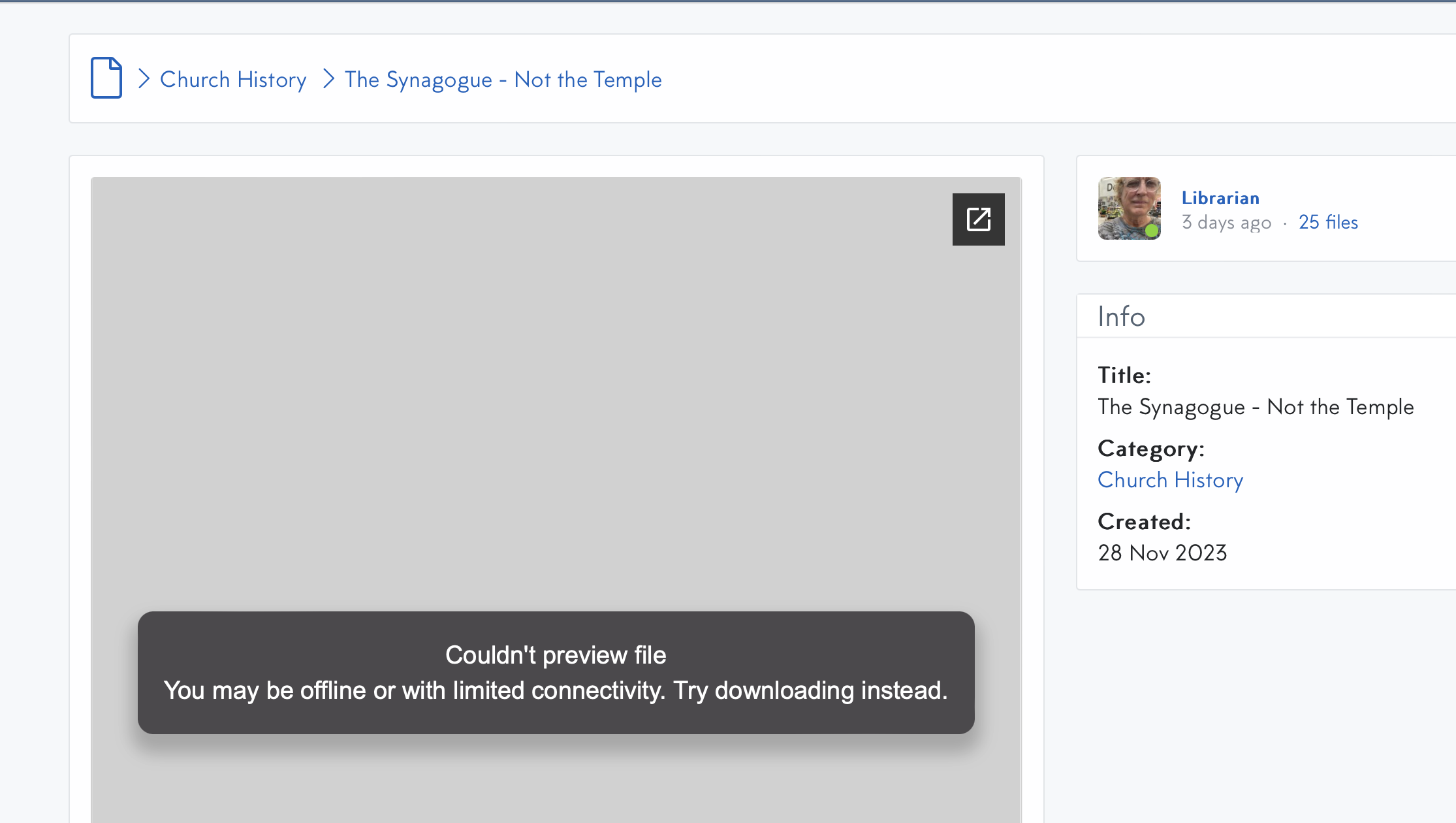Click the Created date 28 Nov 2023

1162,553
